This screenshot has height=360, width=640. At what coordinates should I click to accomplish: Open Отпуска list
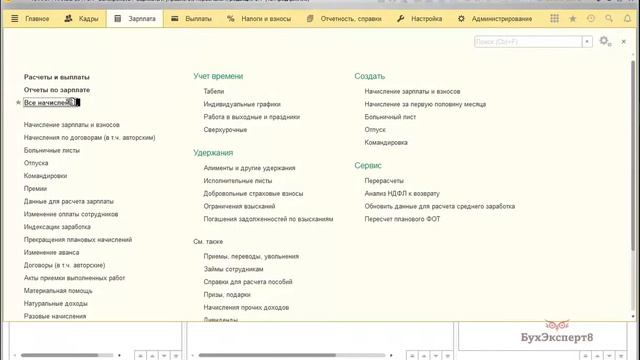[x=36, y=163]
